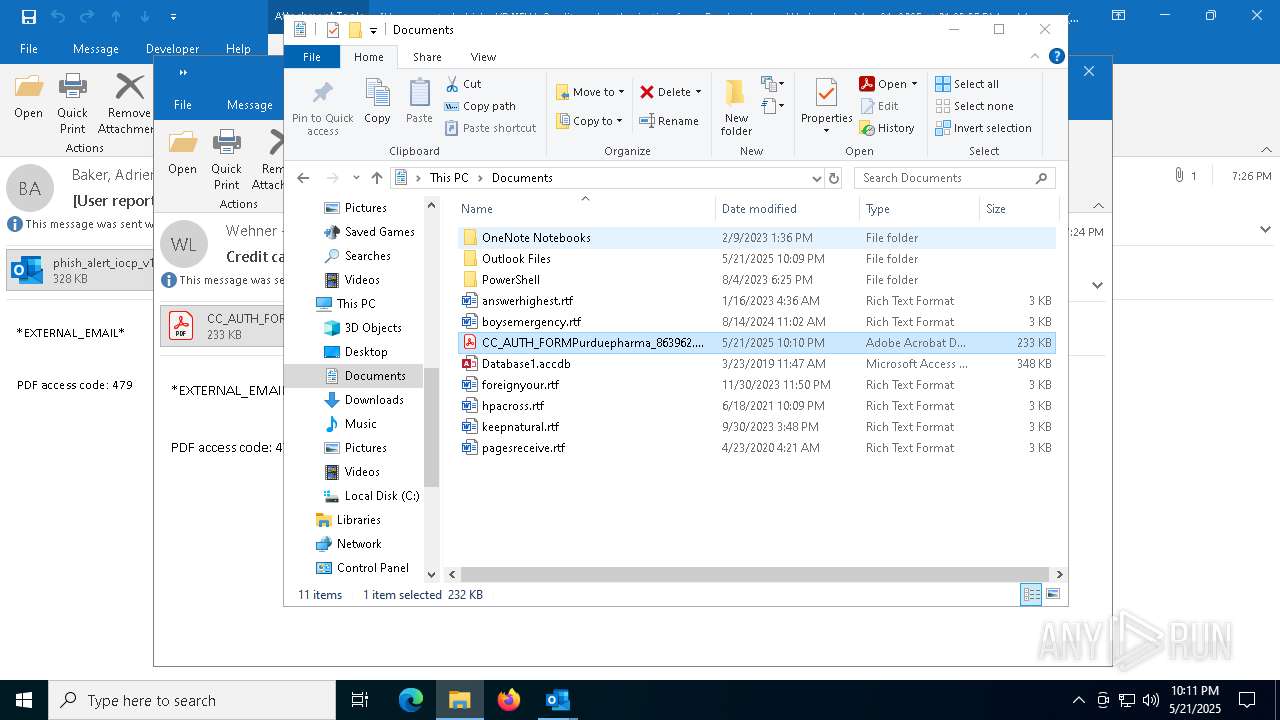Click Paste shortcut command
1280x720 pixels.
pos(490,128)
